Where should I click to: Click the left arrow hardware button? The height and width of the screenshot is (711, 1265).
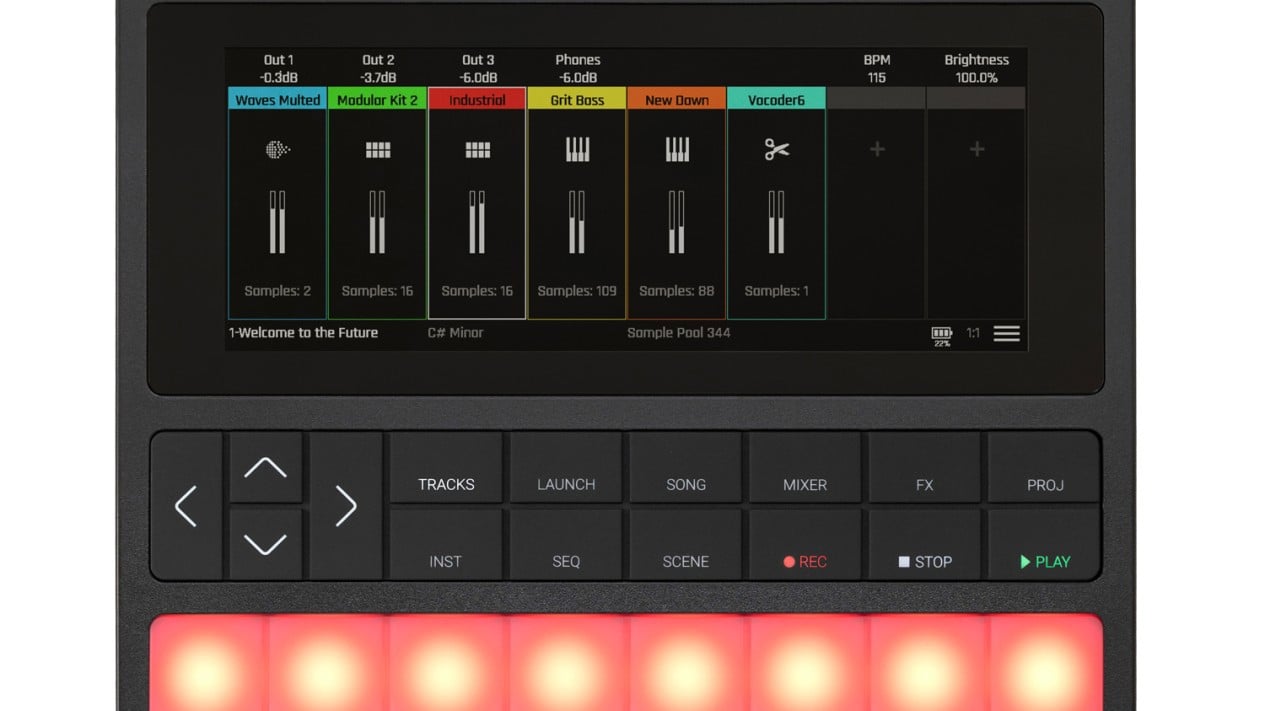tap(186, 506)
